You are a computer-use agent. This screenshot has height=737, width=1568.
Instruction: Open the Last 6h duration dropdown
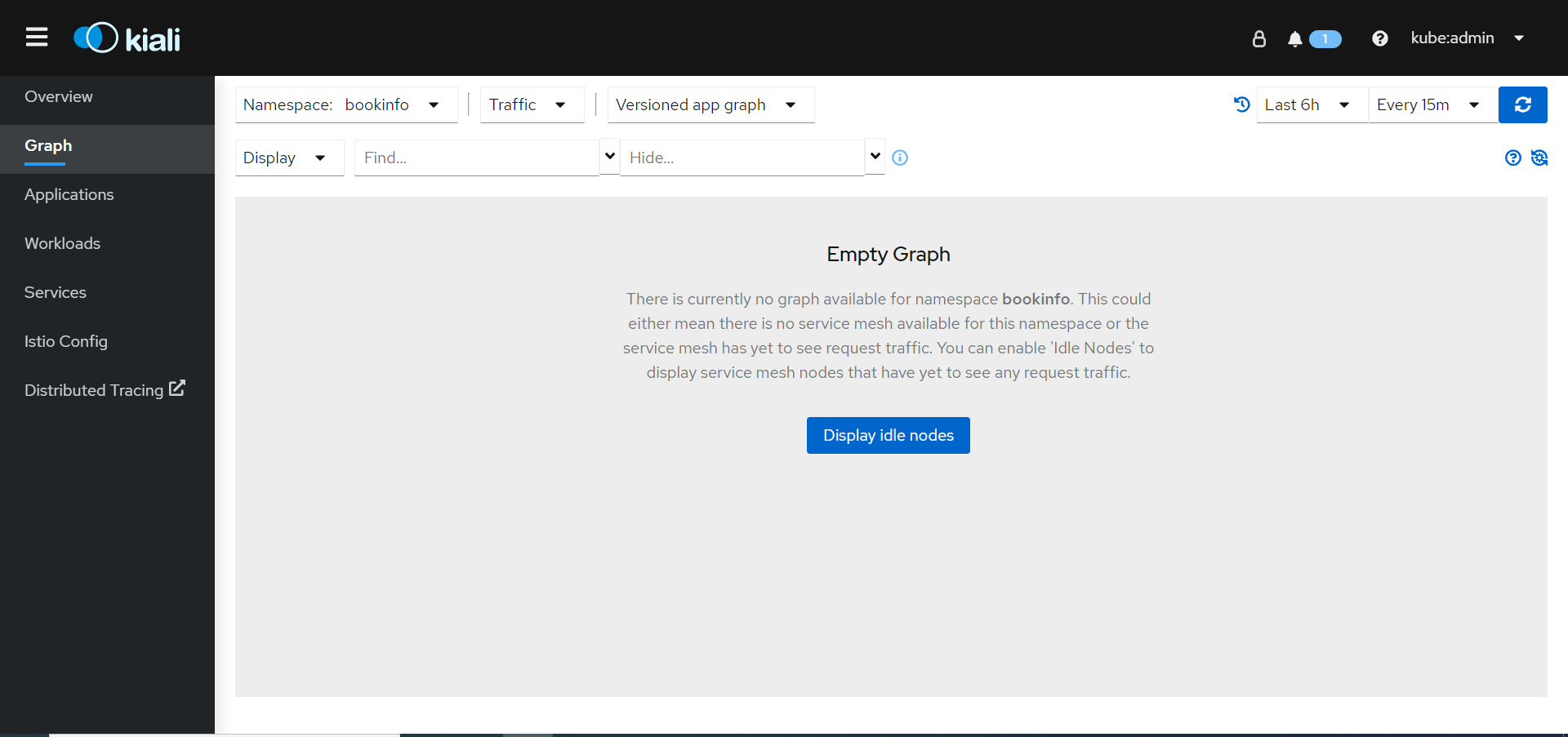pyautogui.click(x=1310, y=104)
